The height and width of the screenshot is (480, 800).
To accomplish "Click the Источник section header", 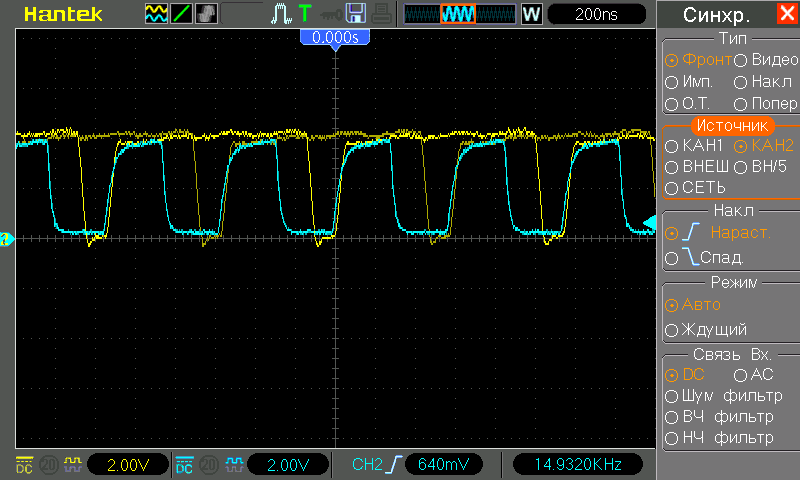I will coord(731,126).
